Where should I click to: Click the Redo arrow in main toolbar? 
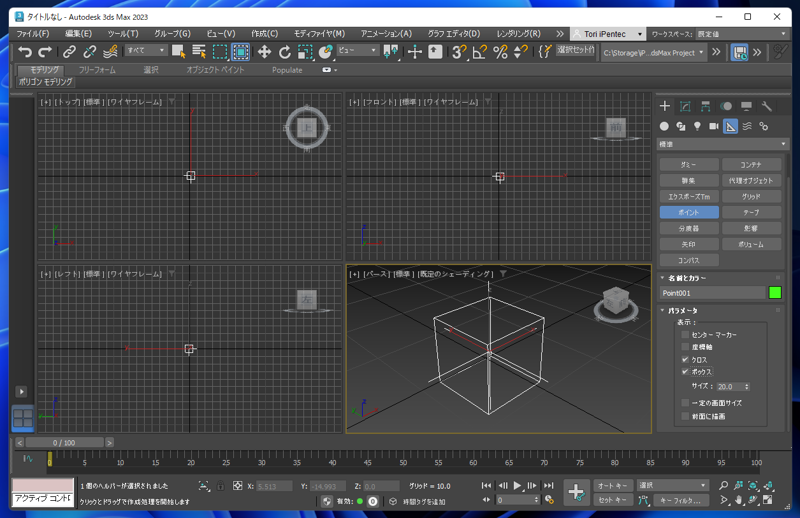point(45,52)
